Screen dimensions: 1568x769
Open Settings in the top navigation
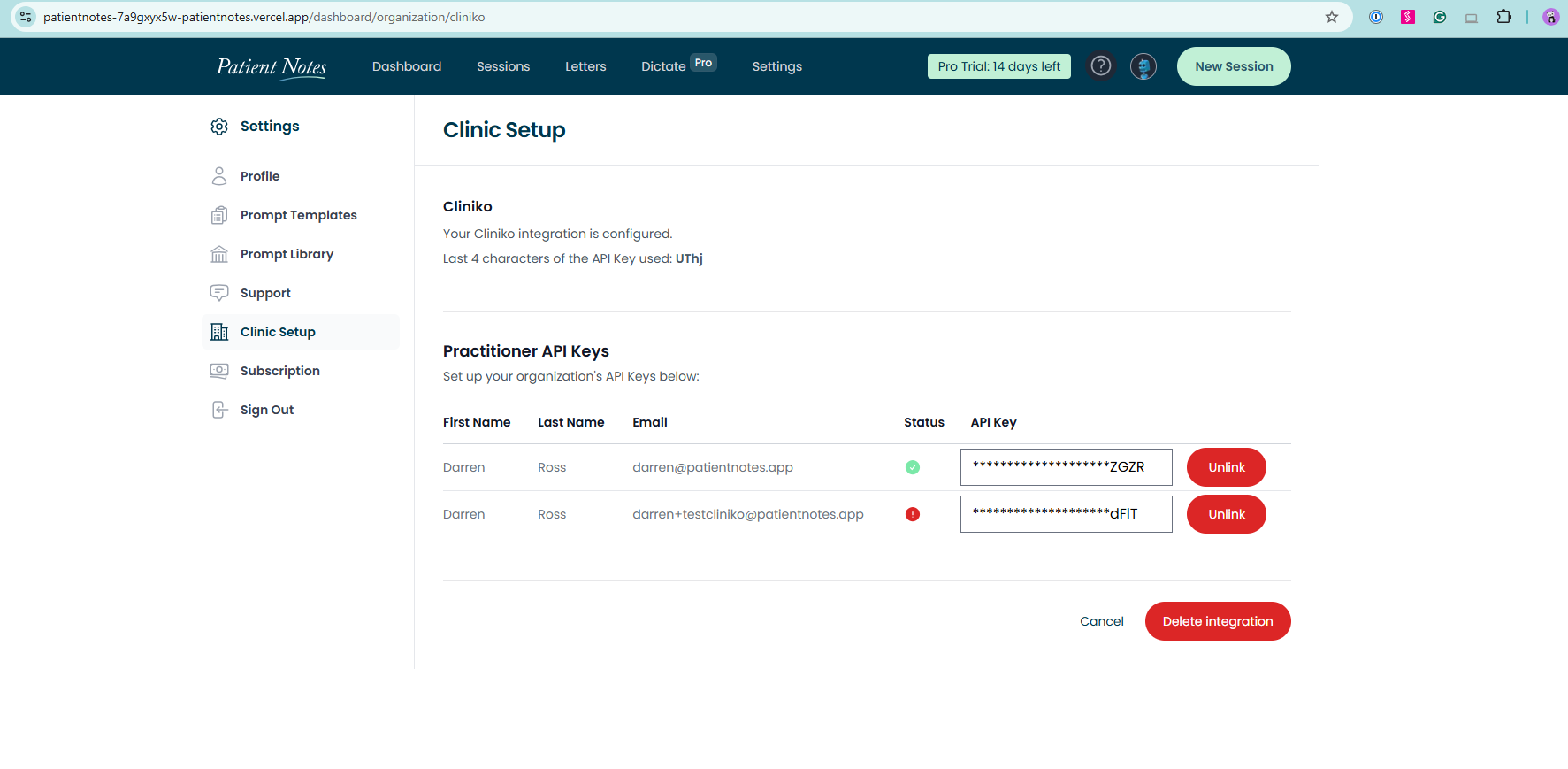coord(777,66)
